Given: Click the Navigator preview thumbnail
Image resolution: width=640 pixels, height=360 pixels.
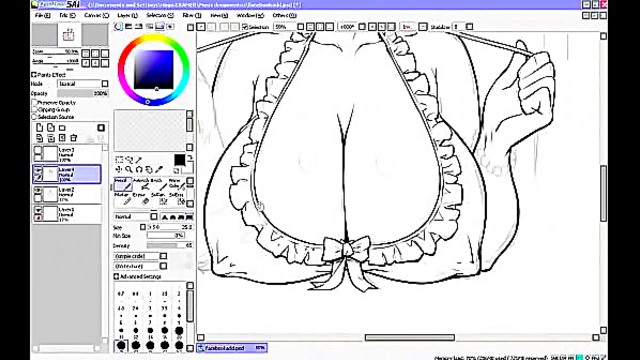Looking at the screenshot, I should [x=69, y=35].
